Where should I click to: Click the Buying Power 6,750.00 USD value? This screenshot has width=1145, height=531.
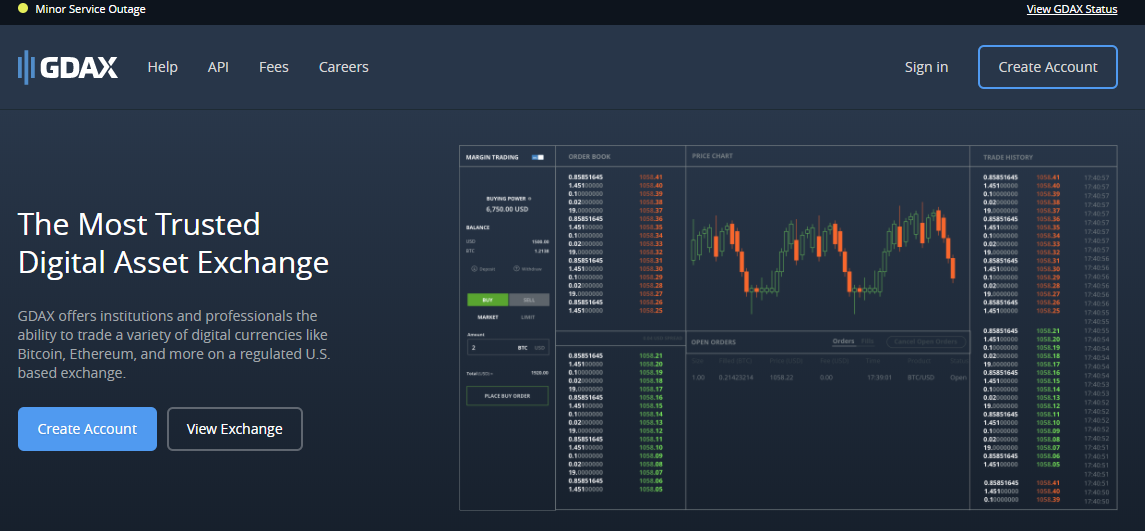coord(507,209)
